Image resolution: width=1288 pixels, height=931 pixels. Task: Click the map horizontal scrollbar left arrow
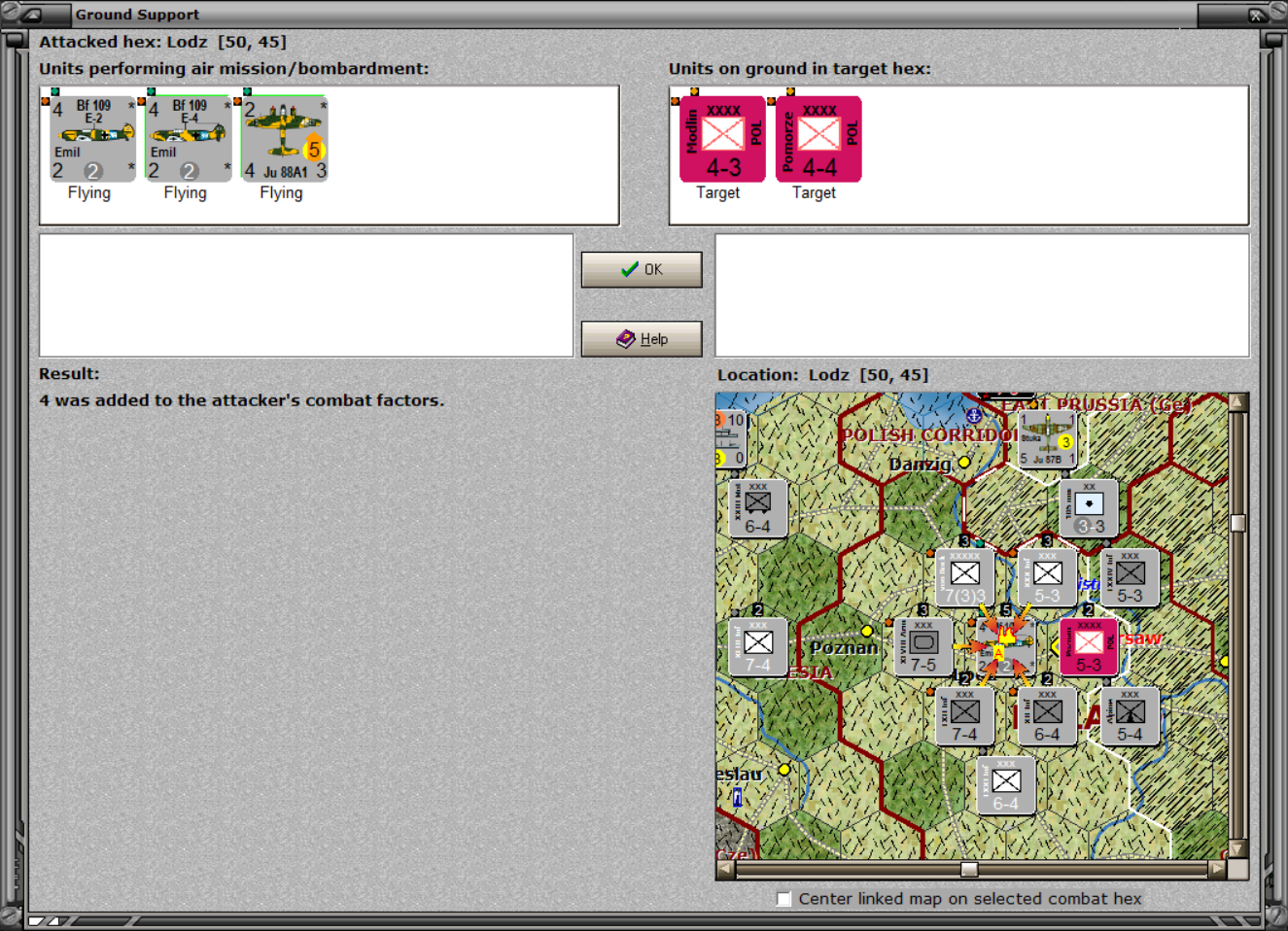726,870
